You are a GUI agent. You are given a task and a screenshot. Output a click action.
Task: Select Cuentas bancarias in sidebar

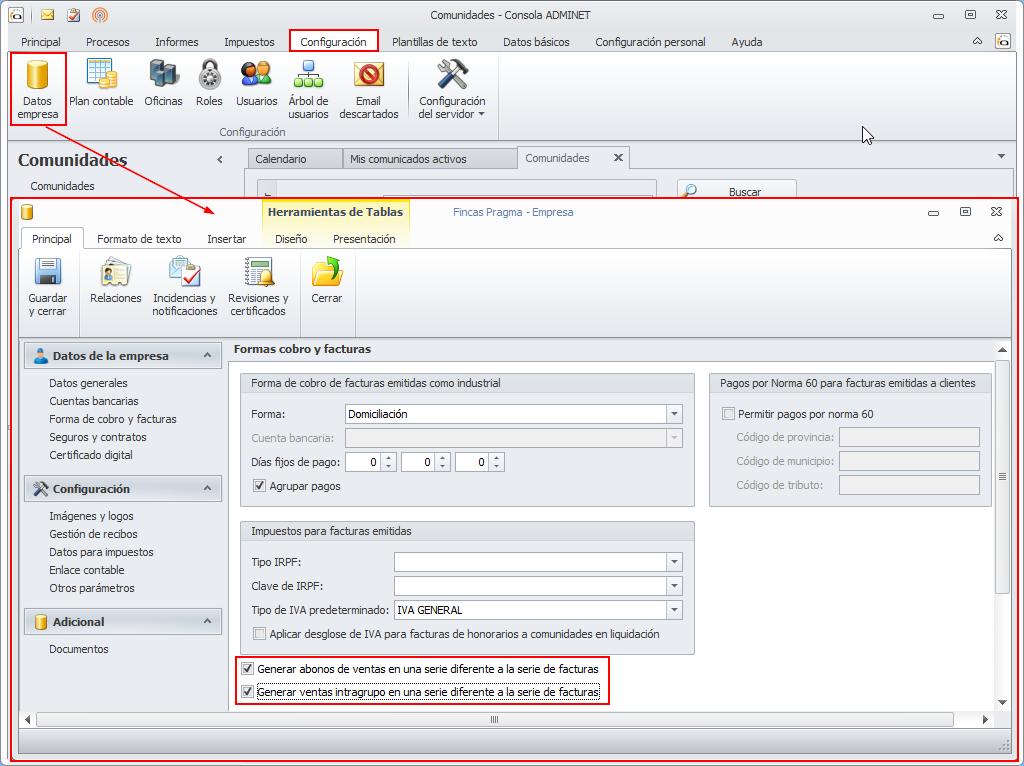pyautogui.click(x=94, y=401)
